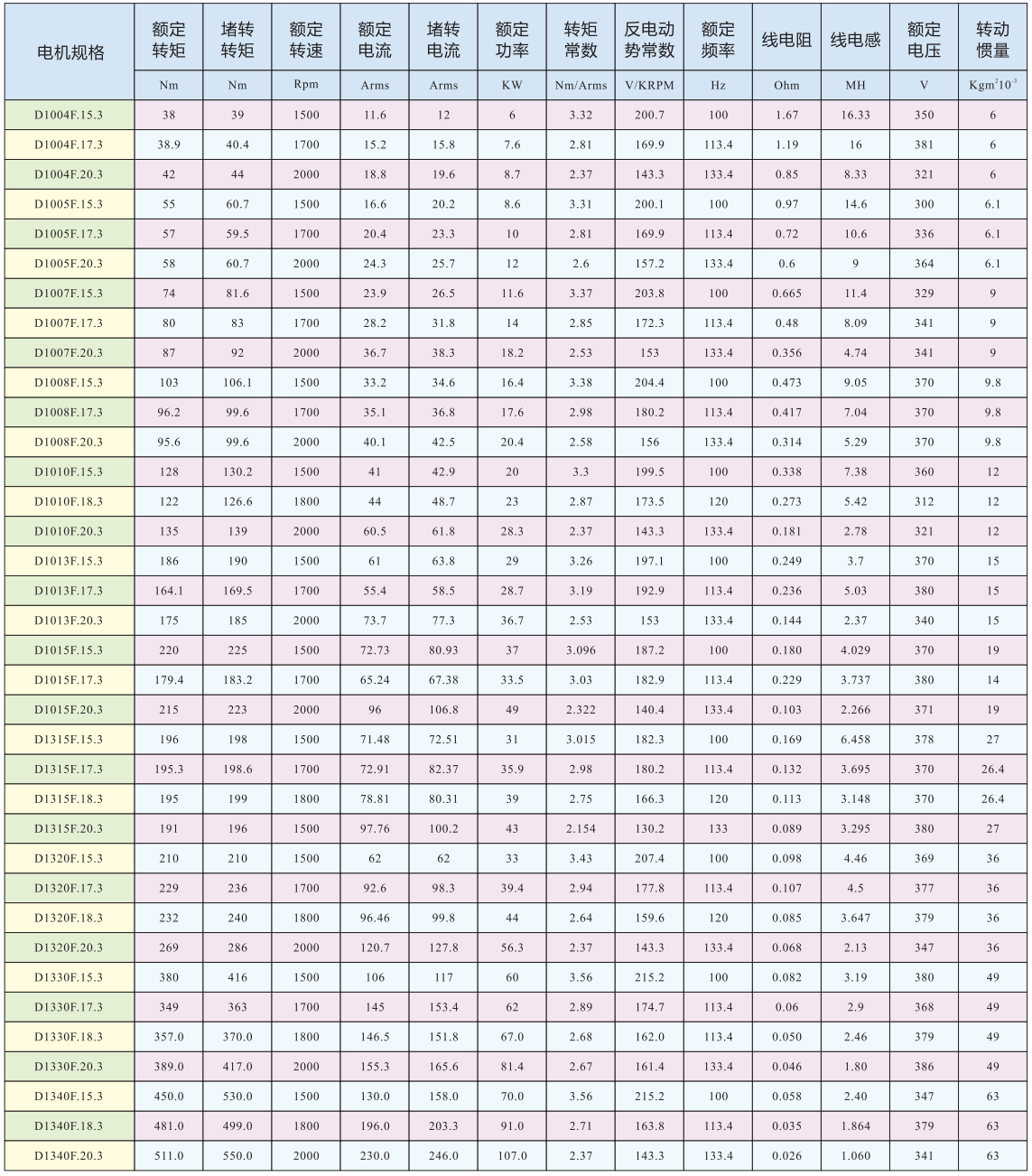Click the 转动惯量 column header
Viewport: 1032px width, 1176px height.
(992, 40)
